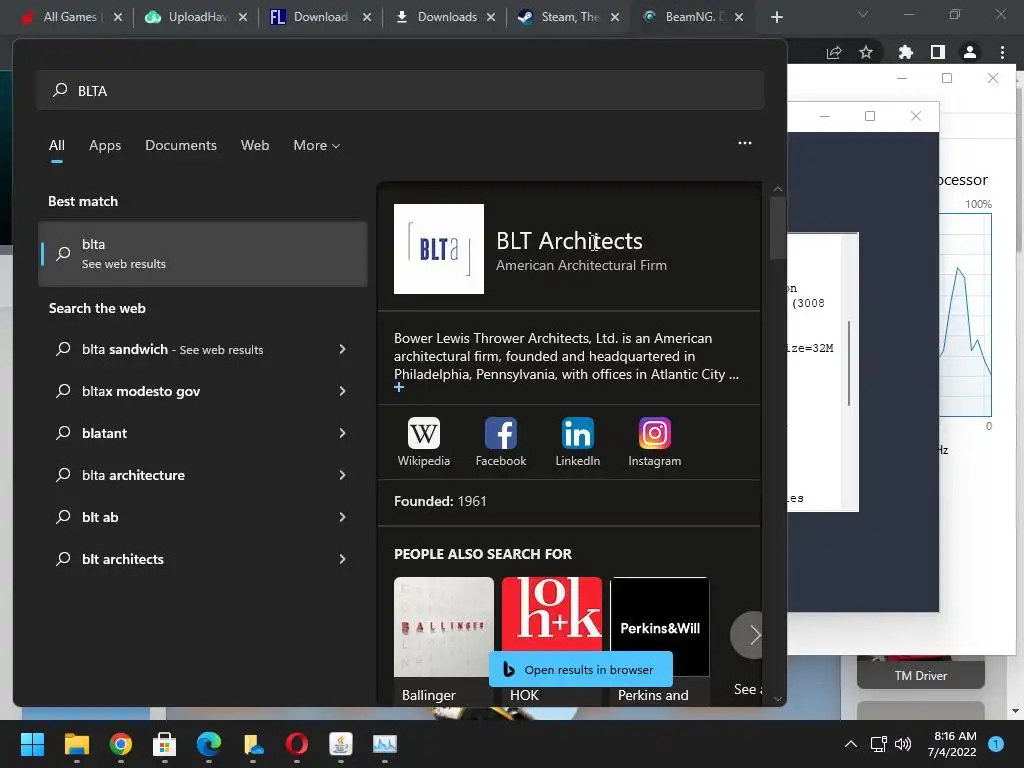Click the preview pane scrollbar thumb

(x=778, y=228)
